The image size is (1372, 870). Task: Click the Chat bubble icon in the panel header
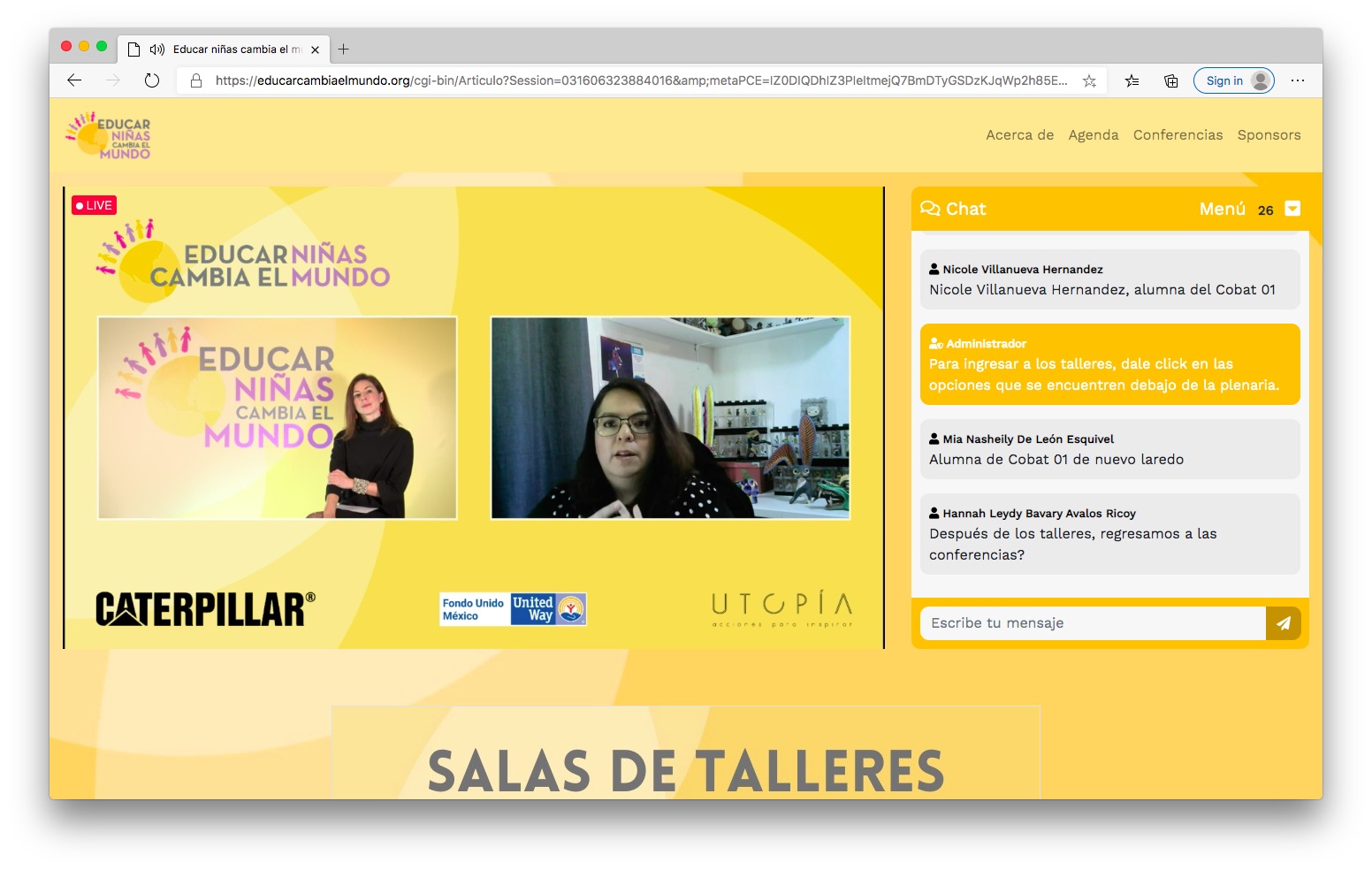click(x=932, y=209)
